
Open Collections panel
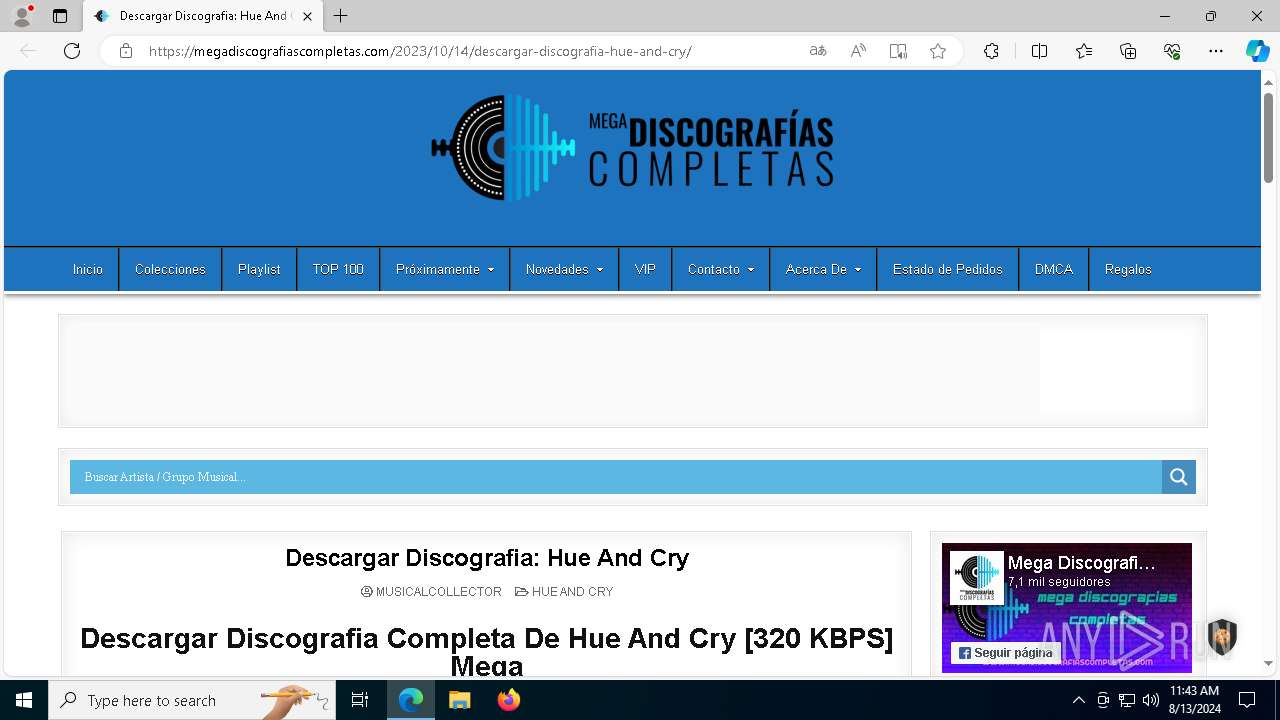[x=1128, y=51]
